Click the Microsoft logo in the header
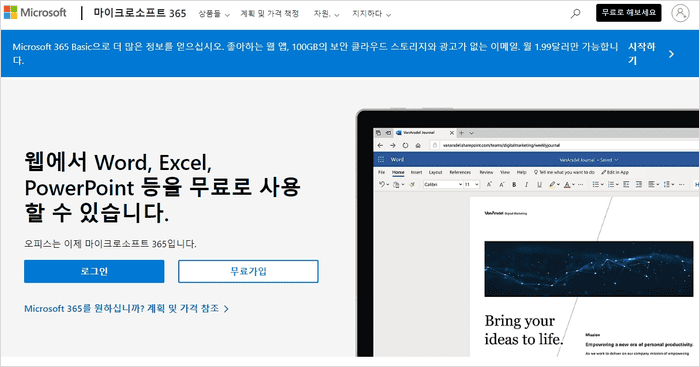 tap(35, 13)
